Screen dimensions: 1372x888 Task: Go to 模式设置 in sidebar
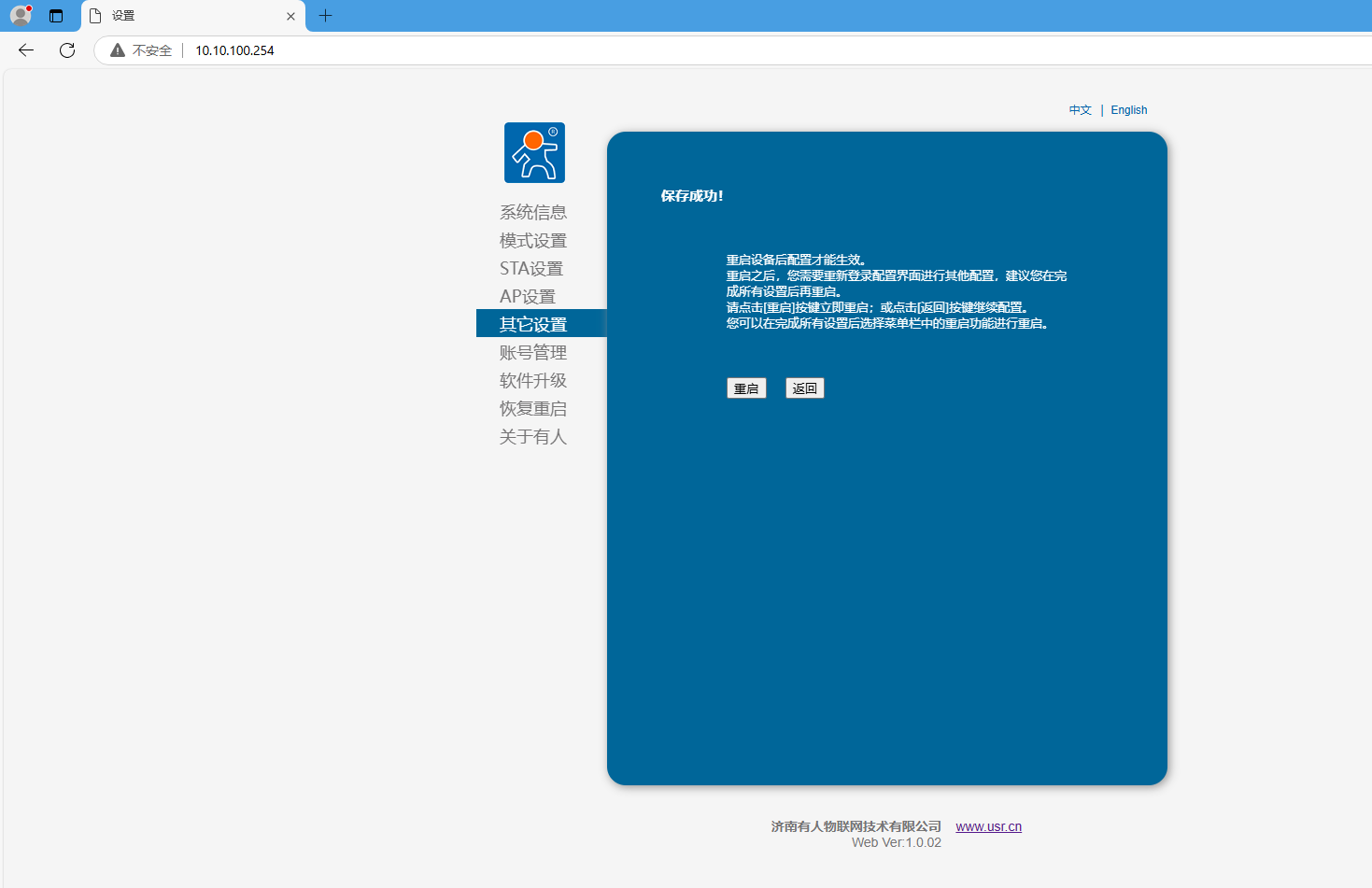tap(533, 241)
